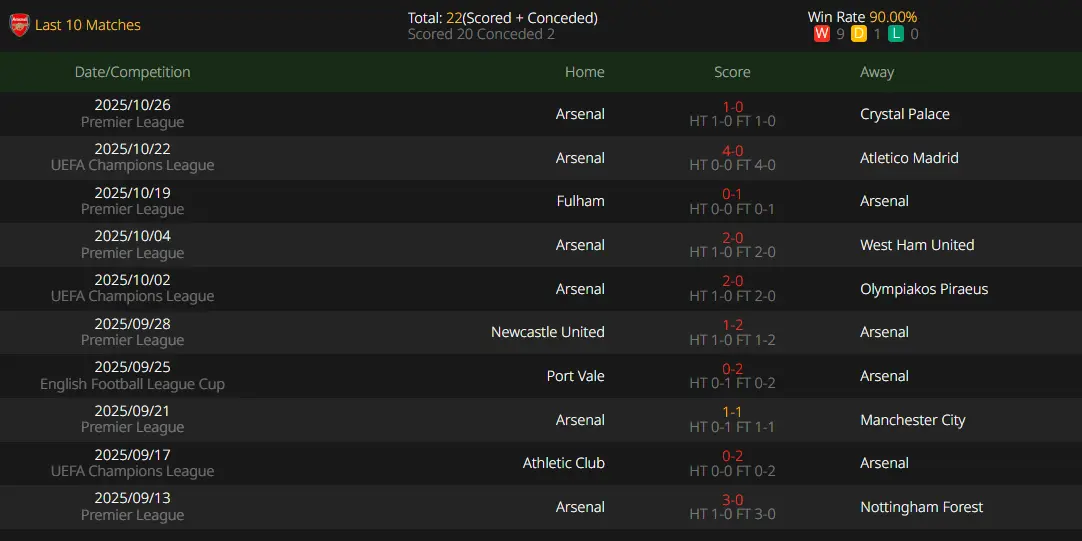Open Olympiakos Piraeus team link
The width and height of the screenshot is (1082, 541).
924,288
